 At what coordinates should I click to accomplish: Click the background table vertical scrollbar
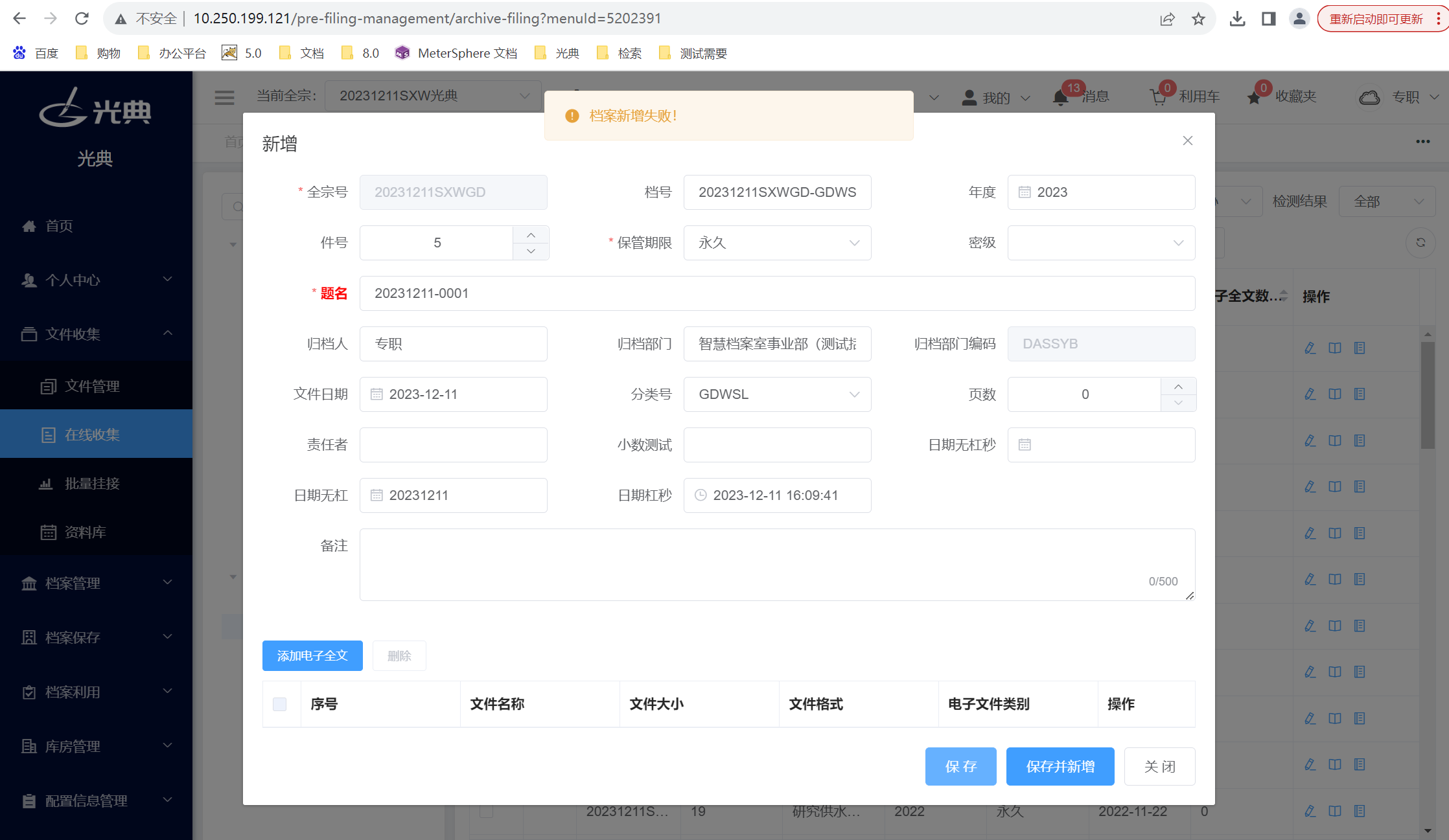coord(1428,395)
